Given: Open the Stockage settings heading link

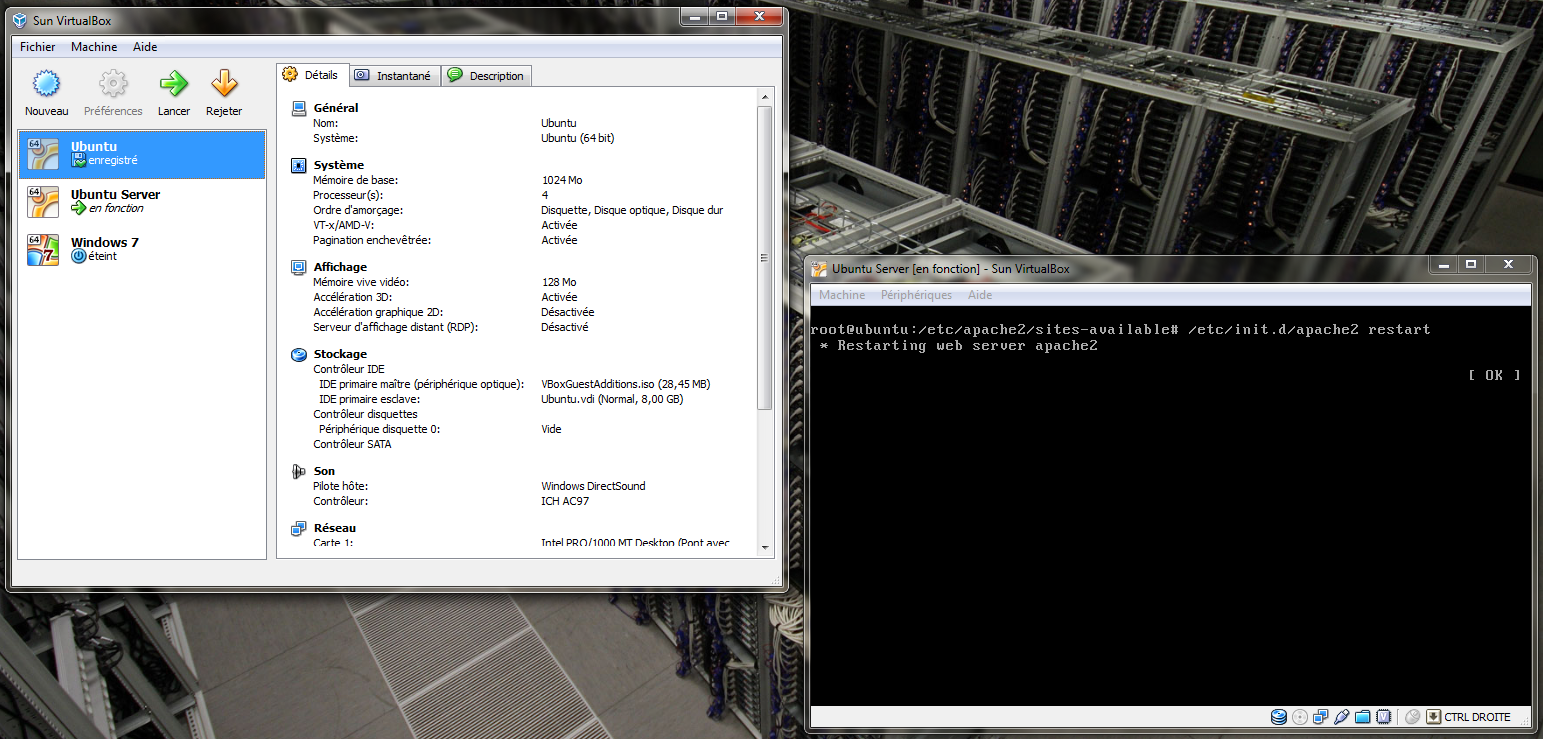Looking at the screenshot, I should pos(340,354).
